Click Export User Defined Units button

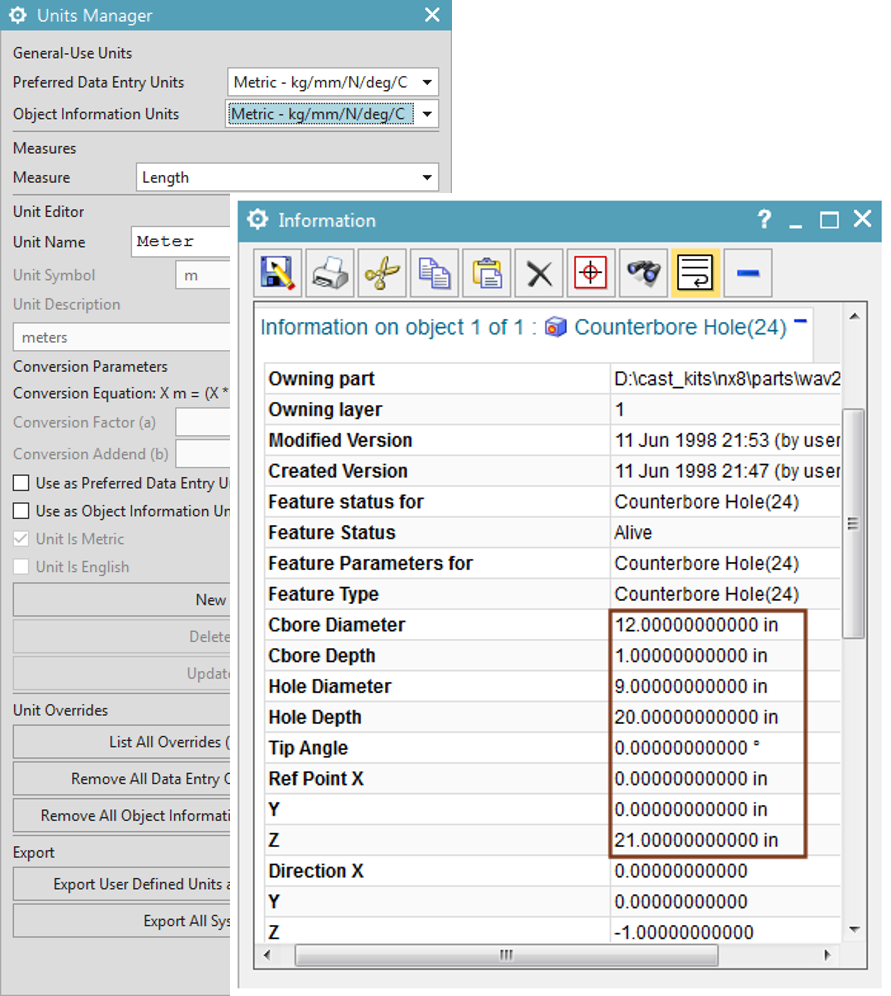click(122, 884)
